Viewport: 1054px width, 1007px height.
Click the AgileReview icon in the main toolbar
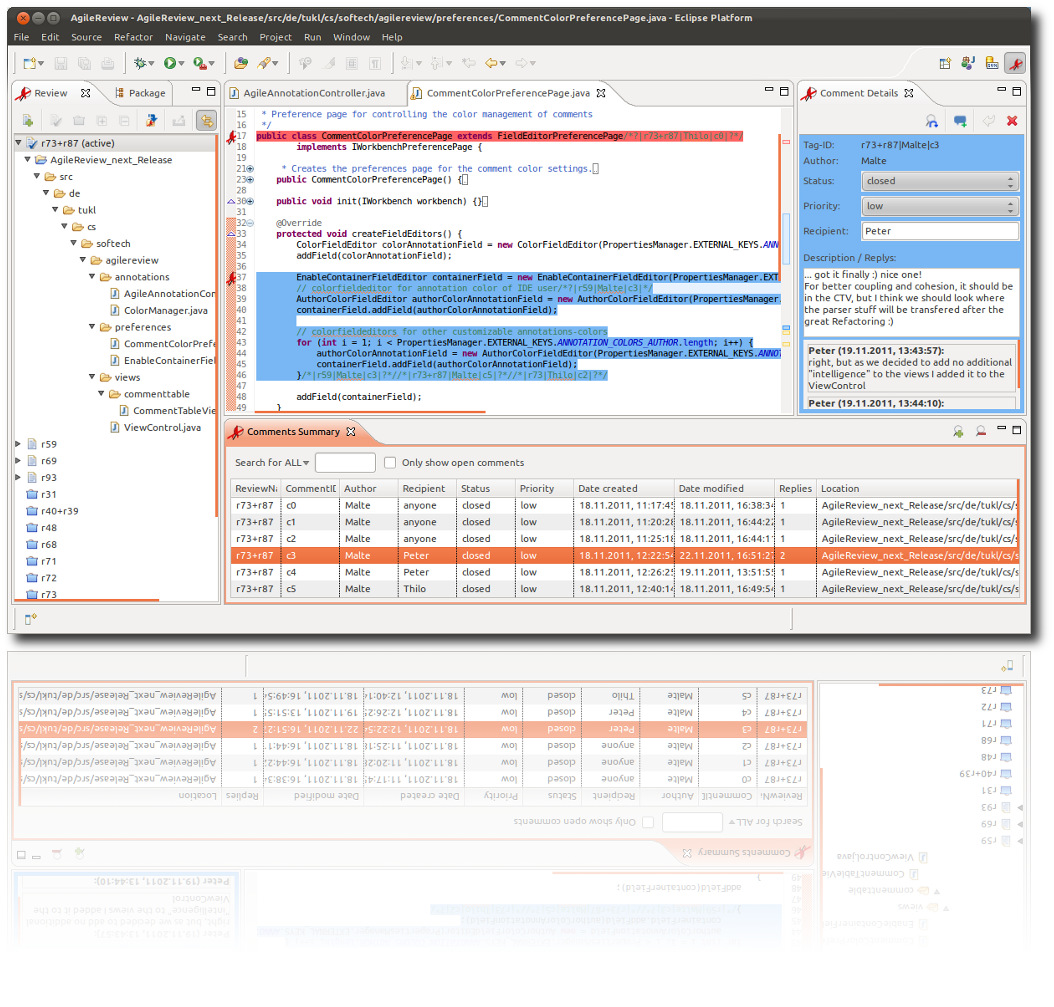tap(1015, 62)
